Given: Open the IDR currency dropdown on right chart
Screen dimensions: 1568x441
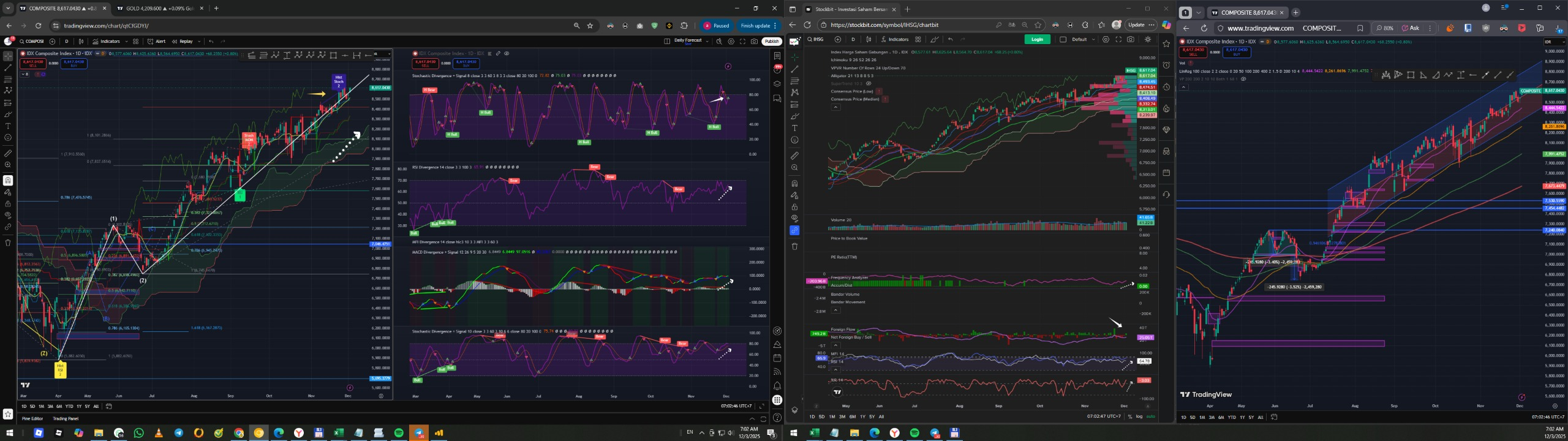Looking at the screenshot, I should 1555,42.
